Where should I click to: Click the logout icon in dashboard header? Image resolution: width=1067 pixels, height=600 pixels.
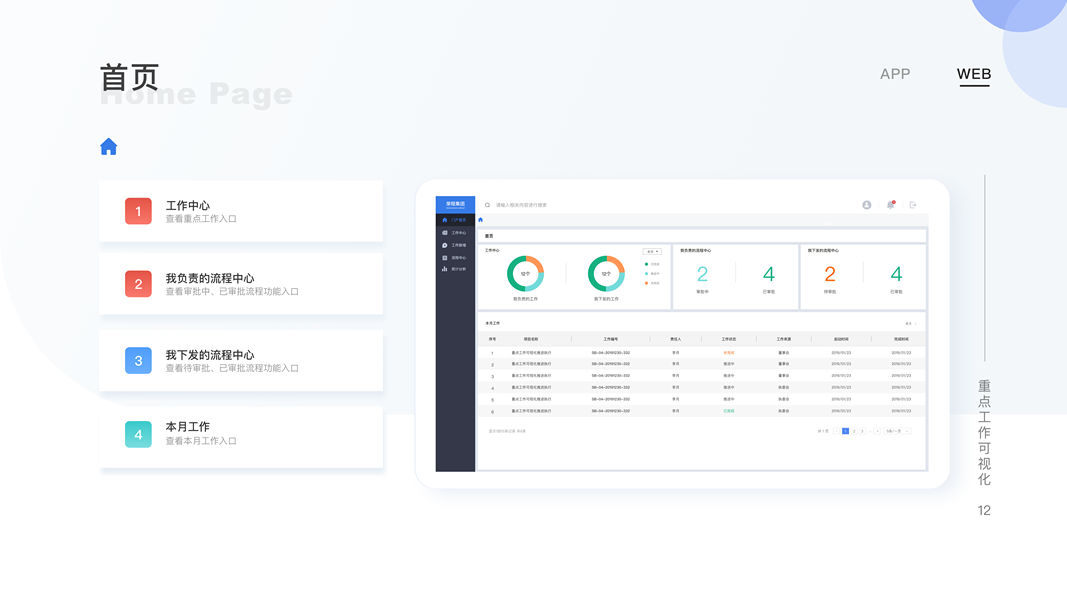point(913,205)
